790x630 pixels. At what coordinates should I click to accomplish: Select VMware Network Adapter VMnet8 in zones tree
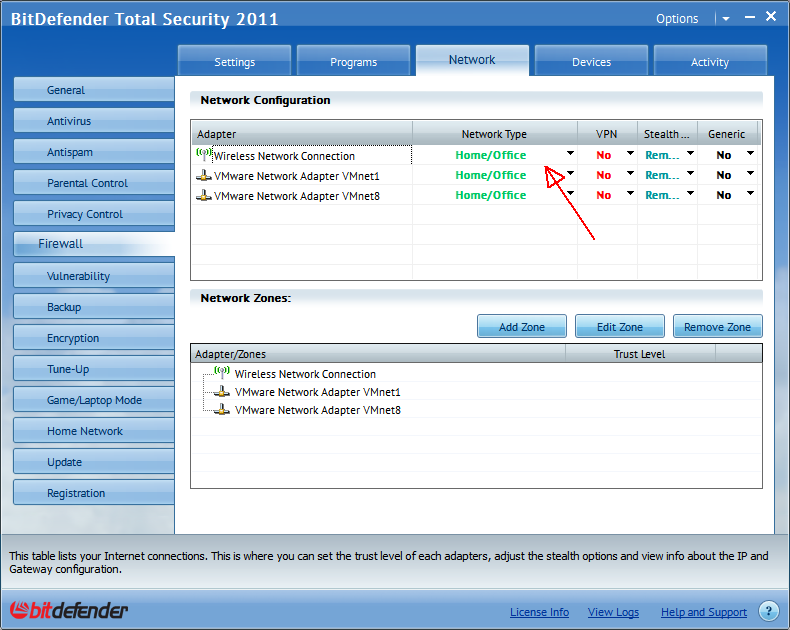tap(317, 410)
